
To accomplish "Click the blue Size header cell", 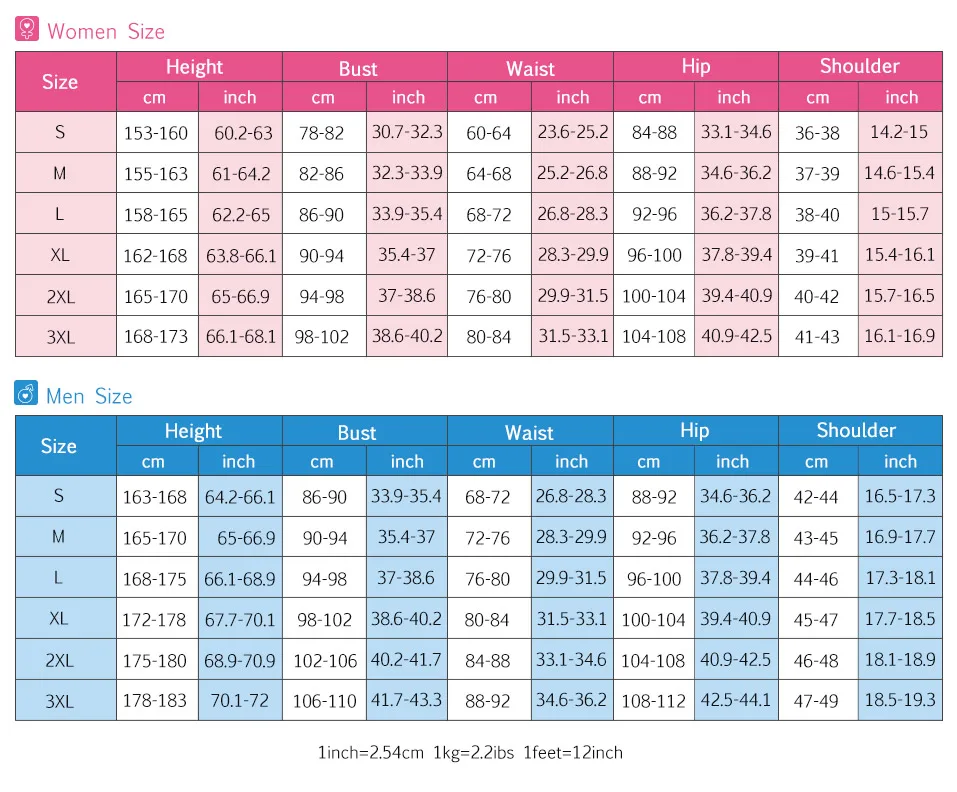I will coord(59,446).
